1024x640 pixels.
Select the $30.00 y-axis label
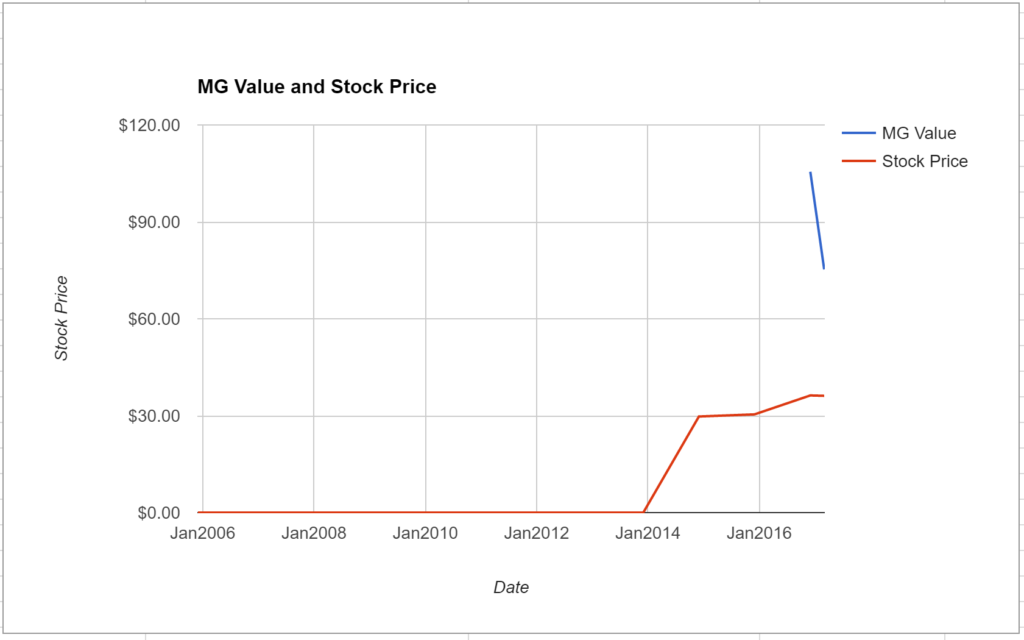point(153,416)
